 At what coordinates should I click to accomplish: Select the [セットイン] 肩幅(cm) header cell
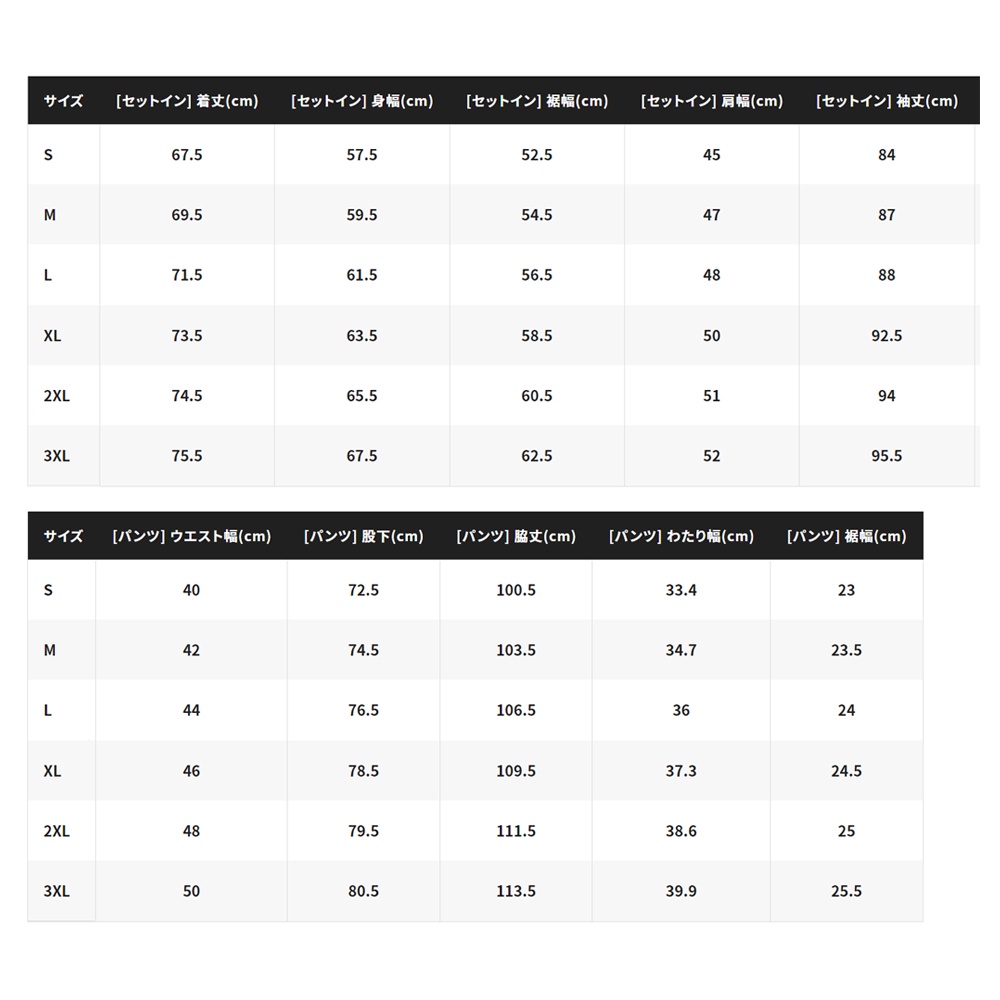(712, 101)
